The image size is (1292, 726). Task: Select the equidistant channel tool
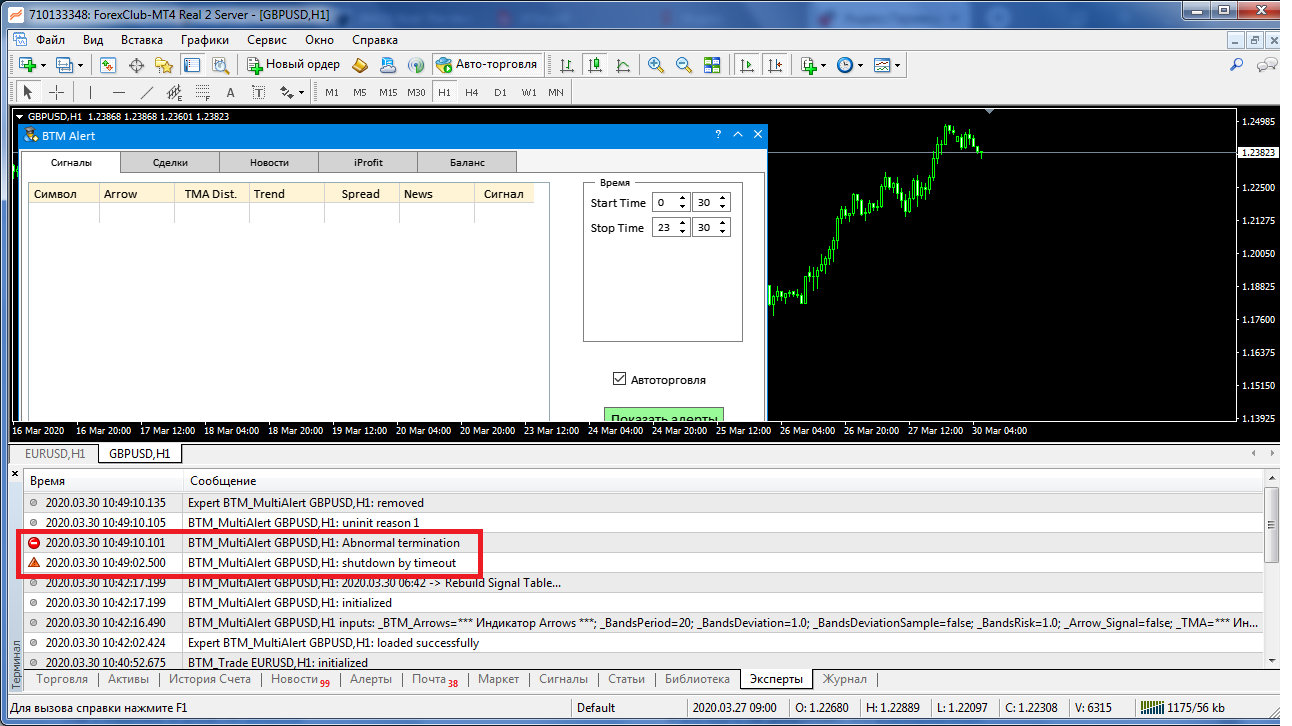174,92
